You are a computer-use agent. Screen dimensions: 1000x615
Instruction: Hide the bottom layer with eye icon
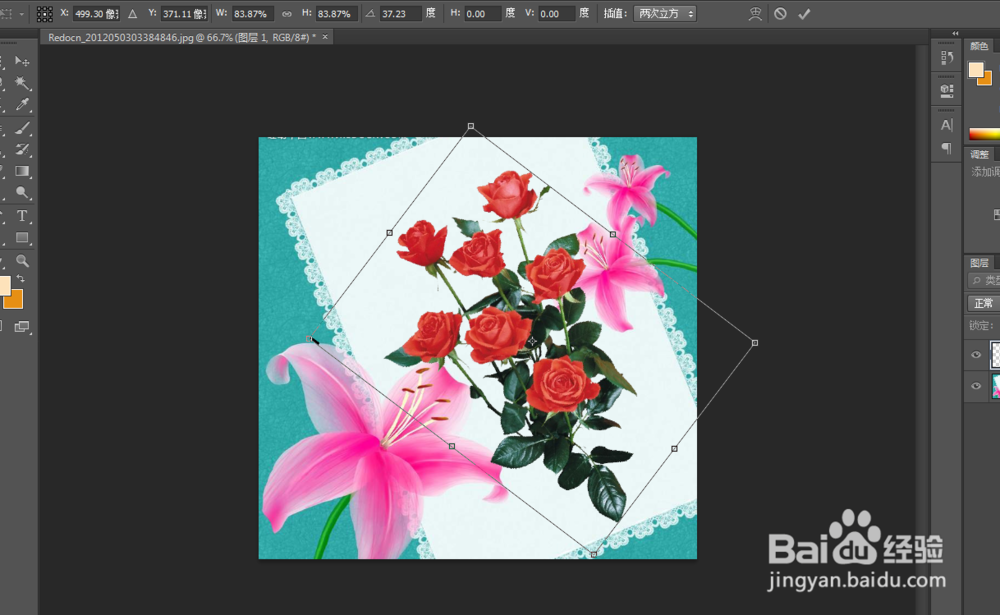click(x=976, y=386)
